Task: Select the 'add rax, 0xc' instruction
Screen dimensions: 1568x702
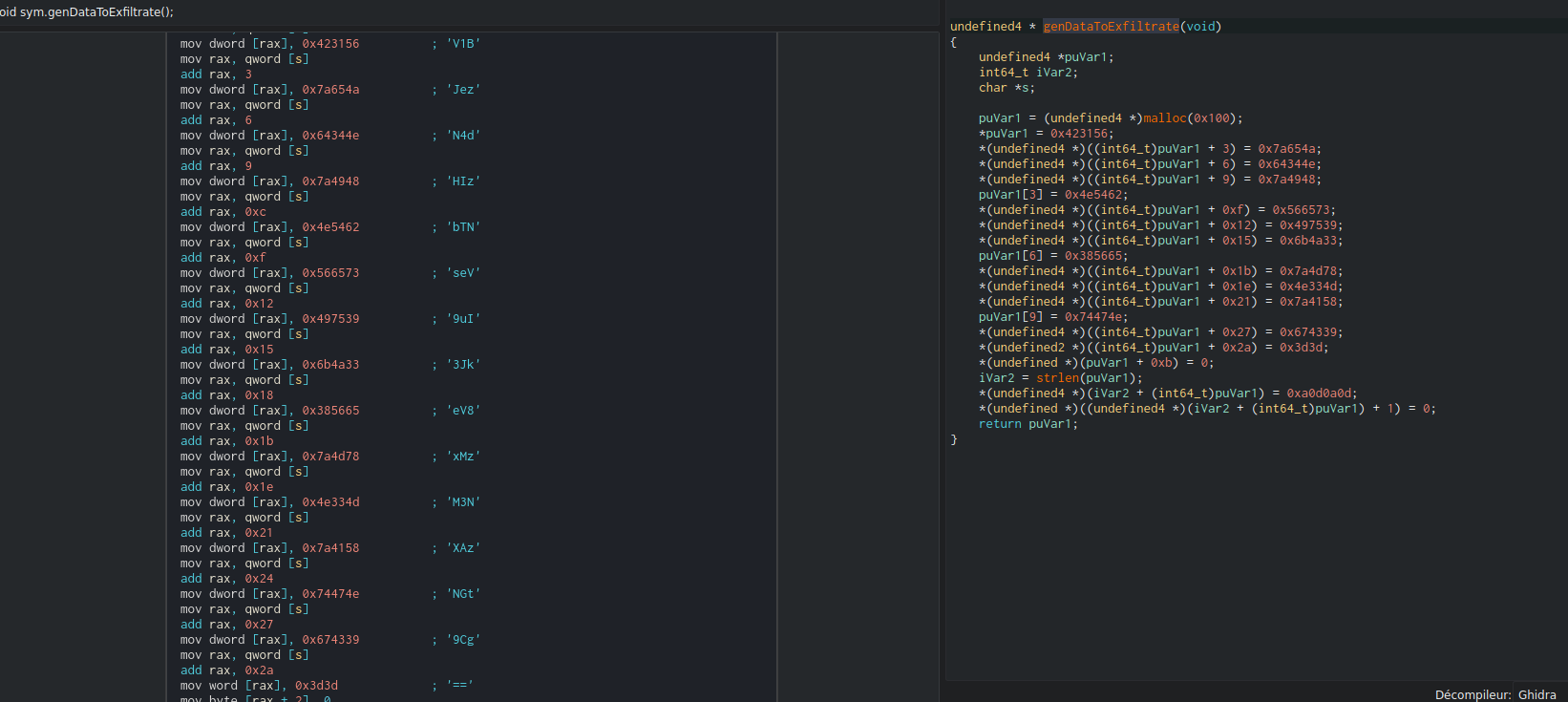Action: click(x=222, y=212)
